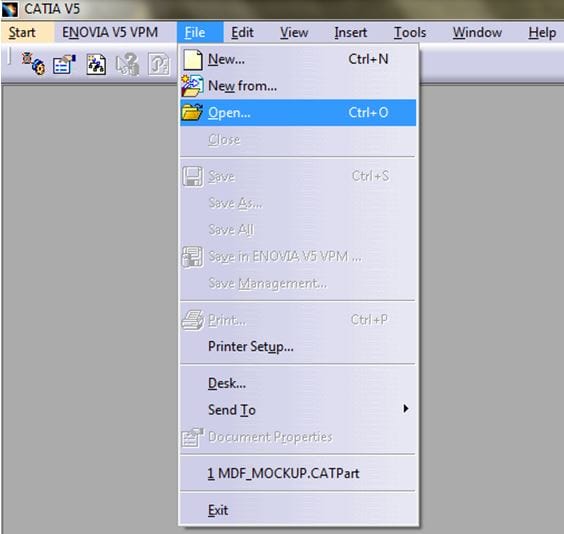The height and width of the screenshot is (534, 564).
Task: Click the Save in ENOVIA V5 VPM icon
Action: coord(192,257)
